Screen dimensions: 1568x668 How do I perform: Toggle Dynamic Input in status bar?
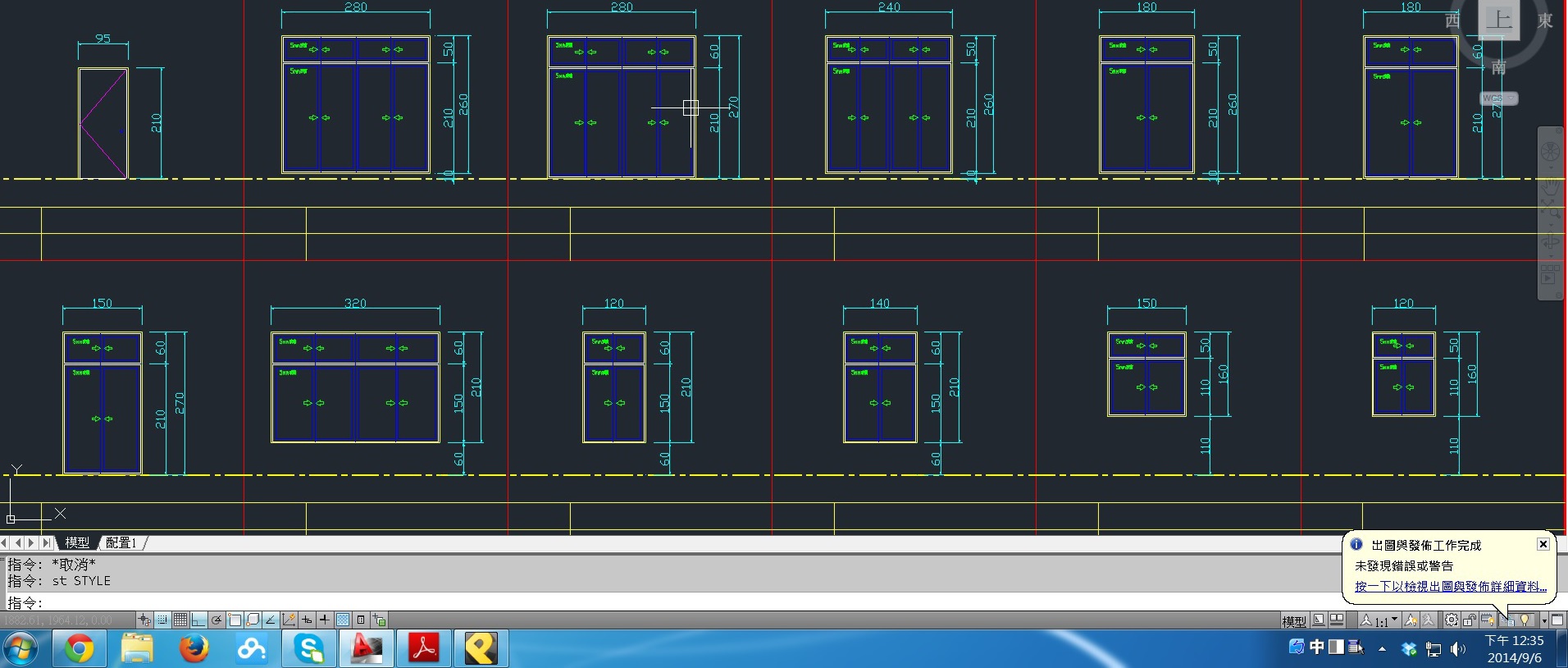click(x=307, y=620)
